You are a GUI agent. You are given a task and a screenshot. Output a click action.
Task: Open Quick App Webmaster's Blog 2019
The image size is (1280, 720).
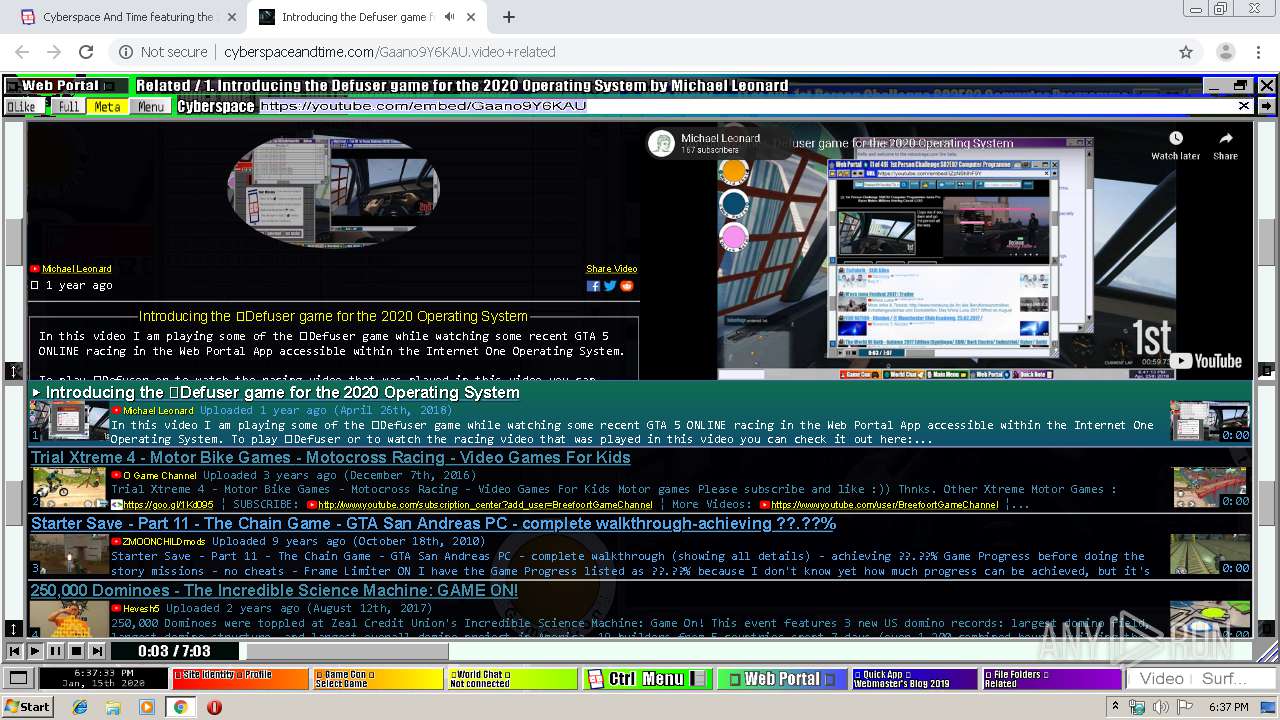click(x=914, y=679)
